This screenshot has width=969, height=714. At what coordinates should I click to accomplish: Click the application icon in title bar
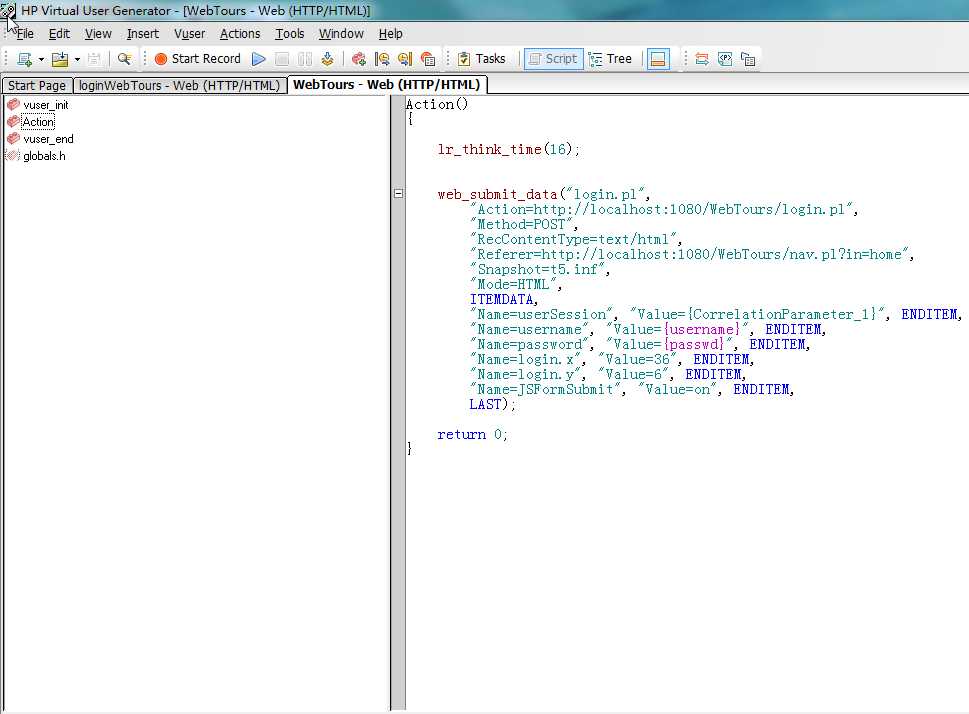click(8, 10)
